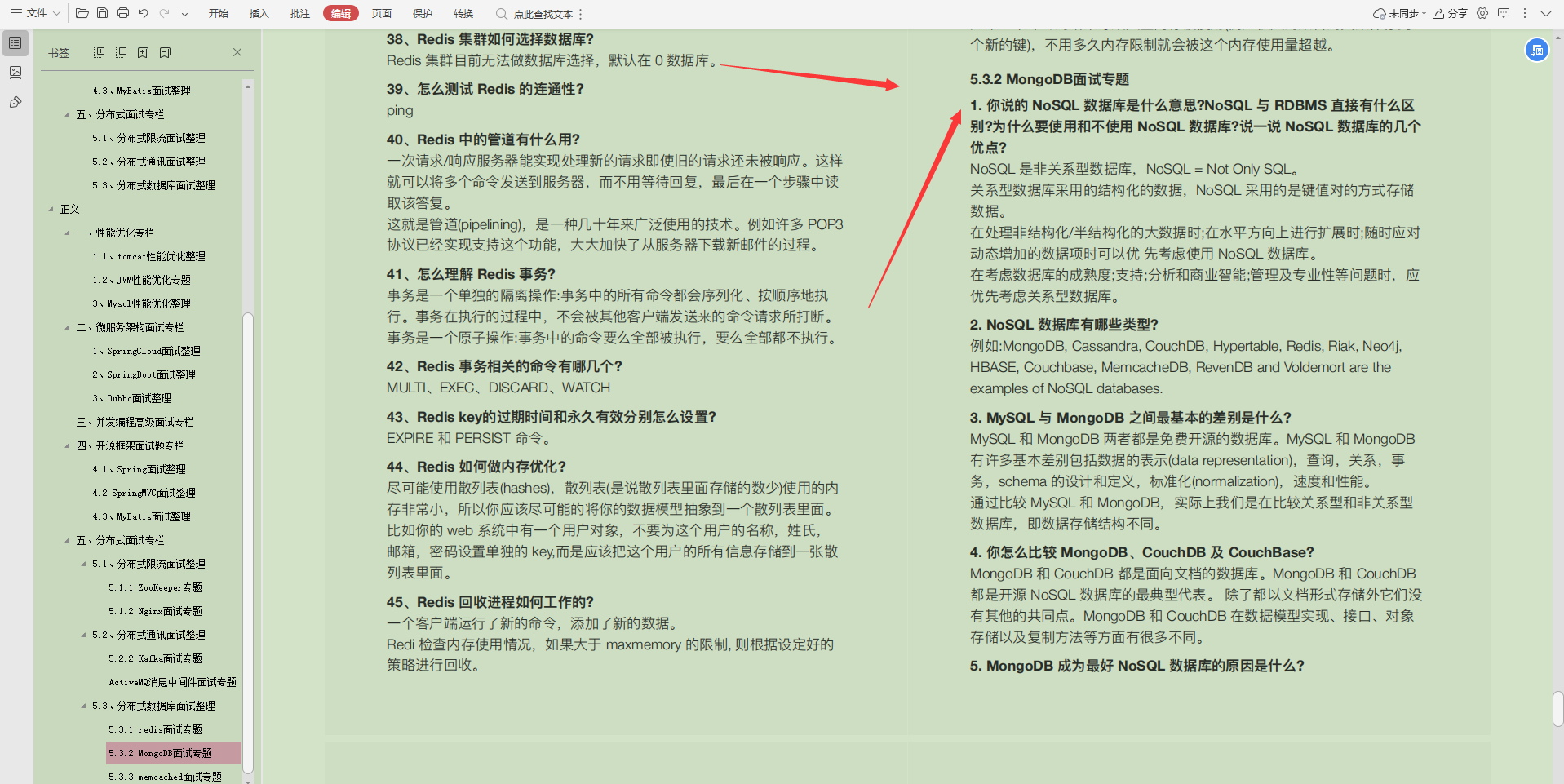Click the blue floating convert-to-Word button

pos(1537,50)
